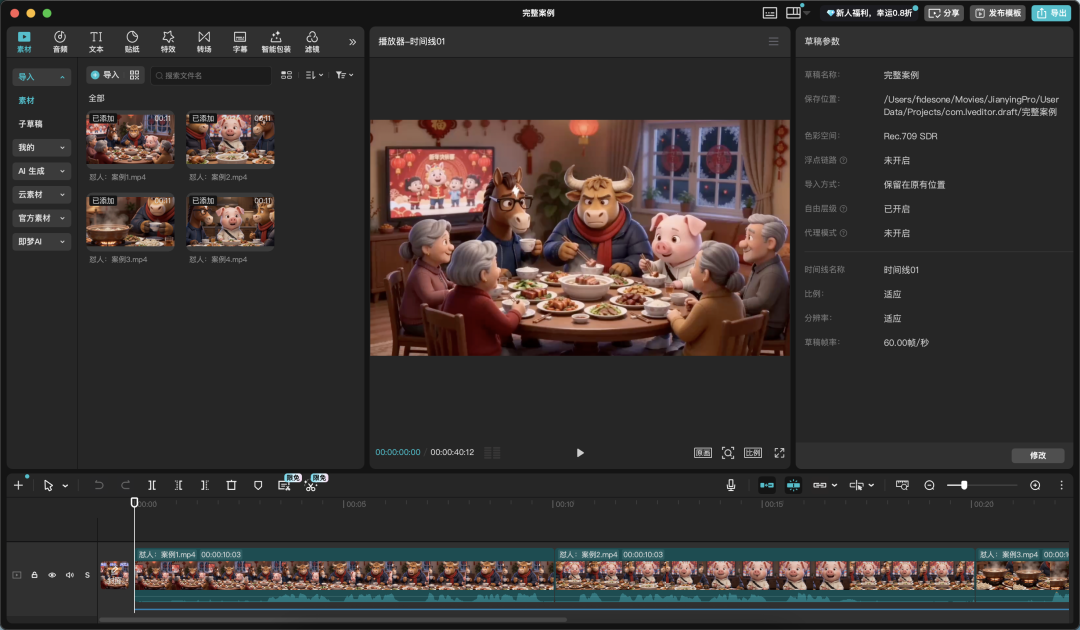This screenshot has width=1080, height=630.
Task: Select the 特效 effects tab
Action: [168, 41]
